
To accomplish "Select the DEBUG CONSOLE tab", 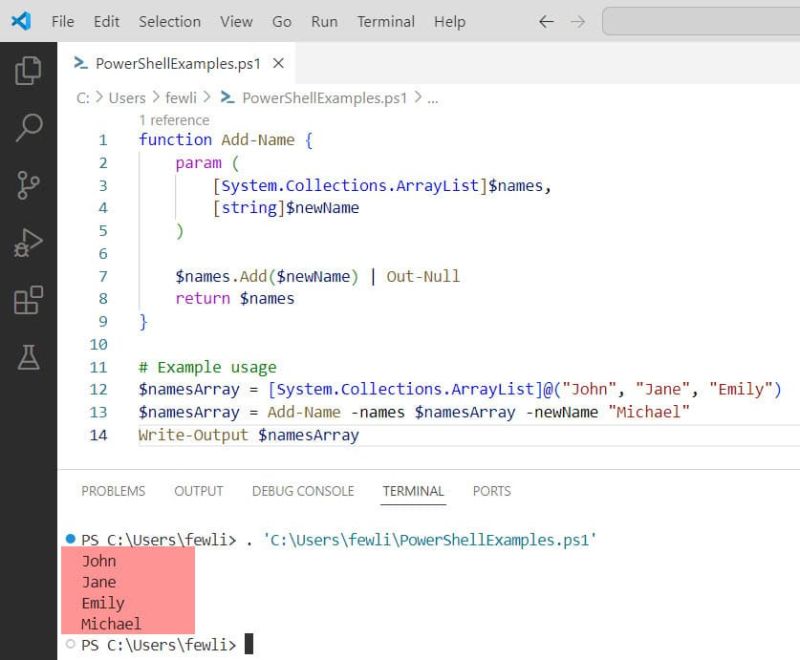I will 303,491.
